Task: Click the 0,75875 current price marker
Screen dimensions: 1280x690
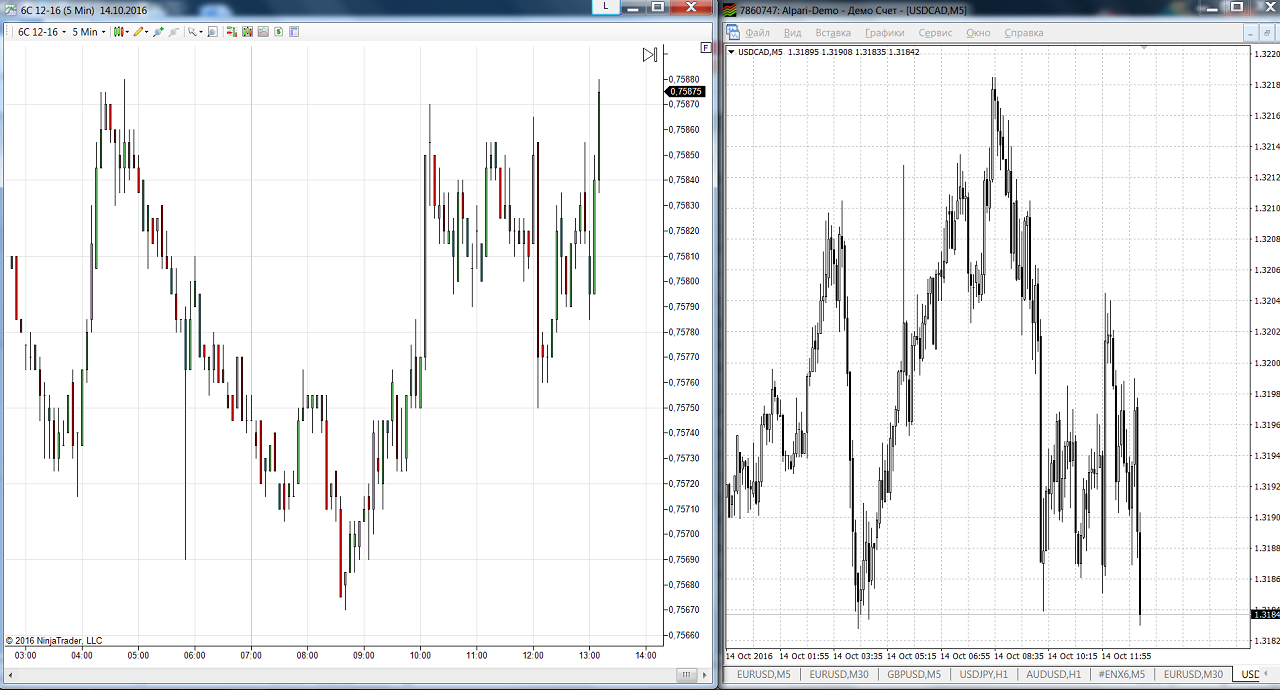Action: tap(686, 92)
